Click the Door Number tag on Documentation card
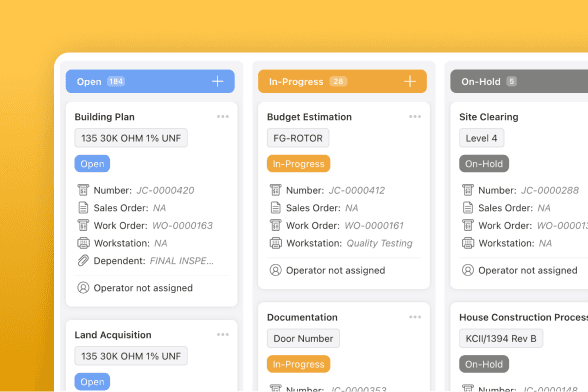This screenshot has height=392, width=588. point(303,338)
